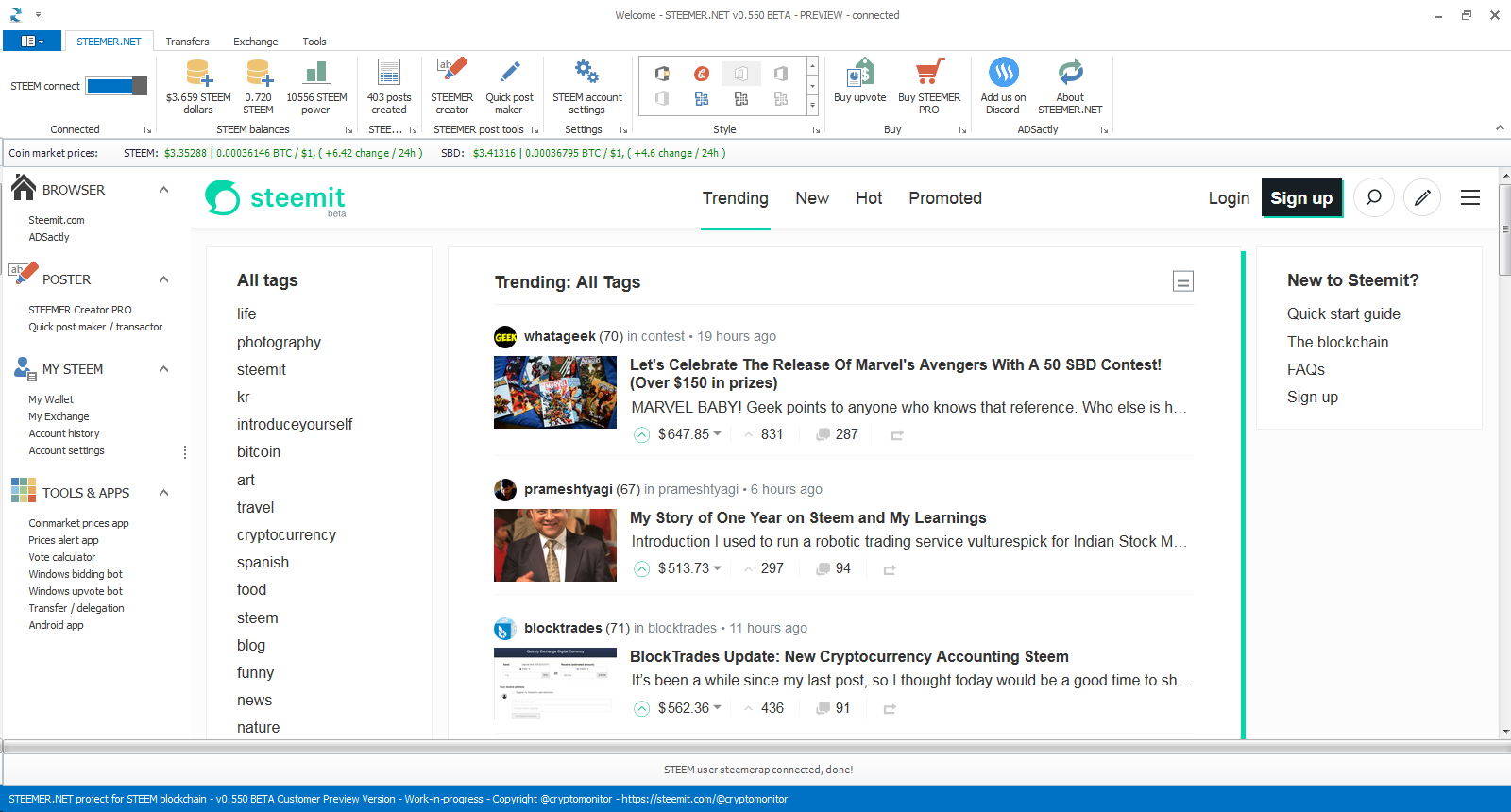
Task: Click the blocktrades author avatar
Action: point(505,629)
